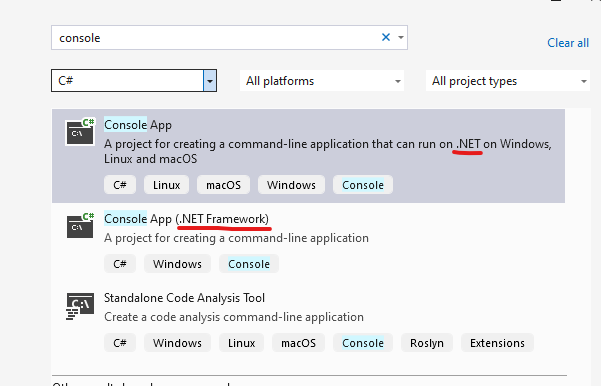Screen dimensions: 601x386
Task: Click C# tag under Console App
Action: 120,185
